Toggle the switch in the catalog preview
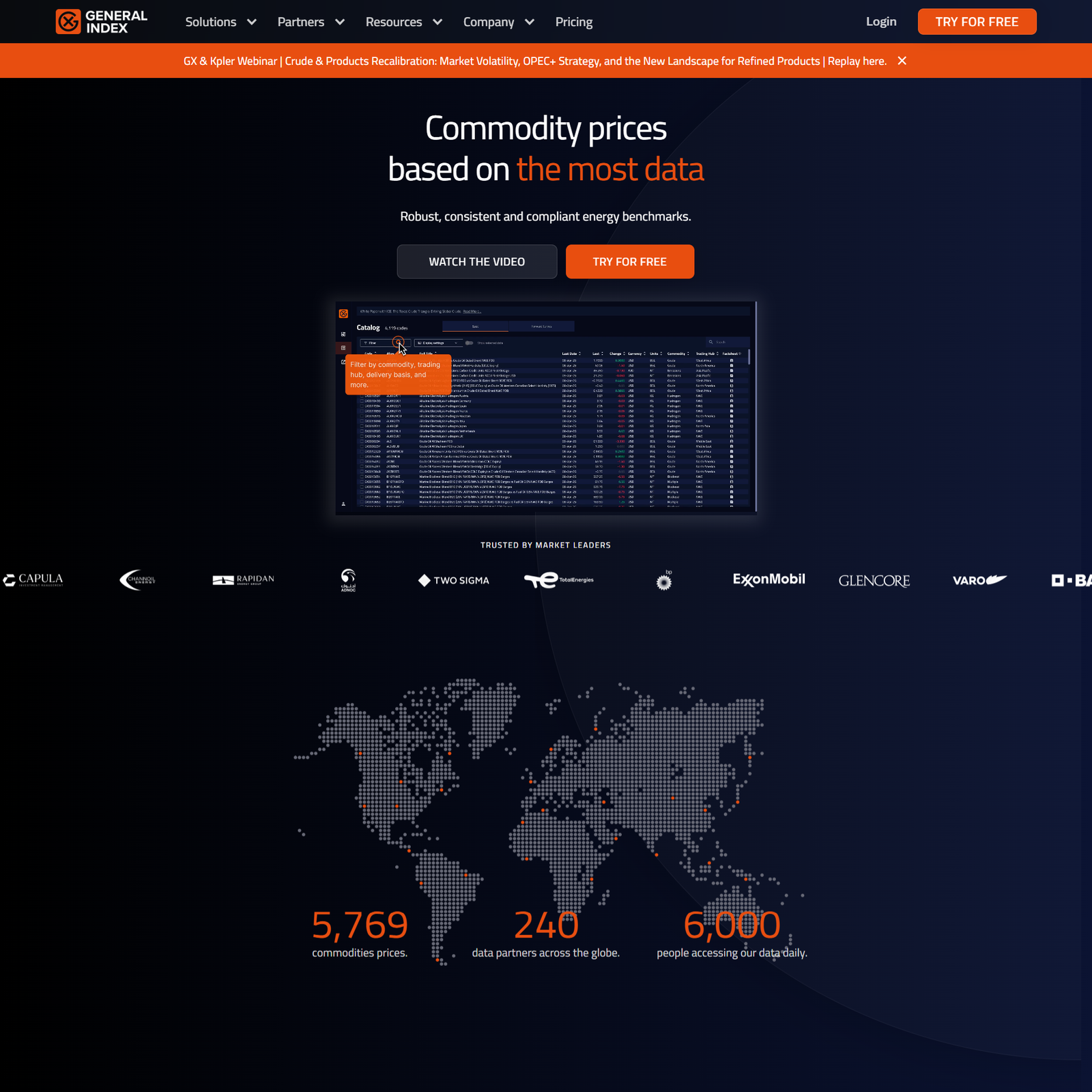The height and width of the screenshot is (1092, 1092). click(x=469, y=343)
